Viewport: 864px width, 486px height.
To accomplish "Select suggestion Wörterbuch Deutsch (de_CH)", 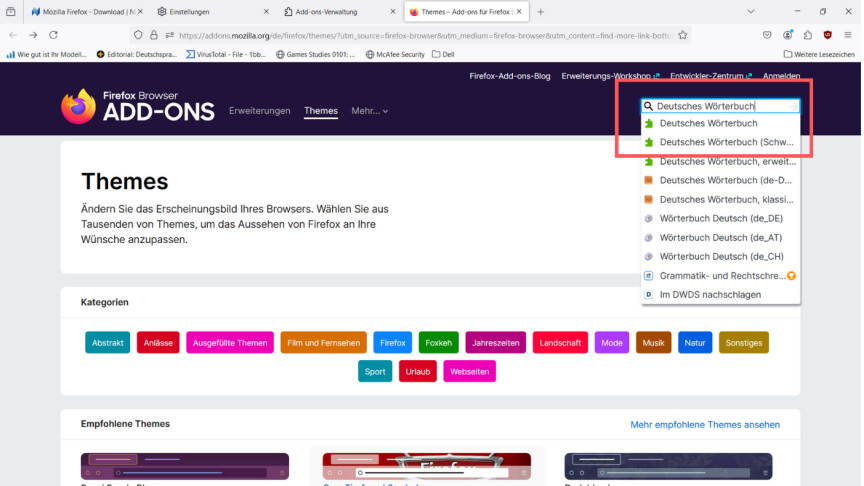I will [x=721, y=256].
